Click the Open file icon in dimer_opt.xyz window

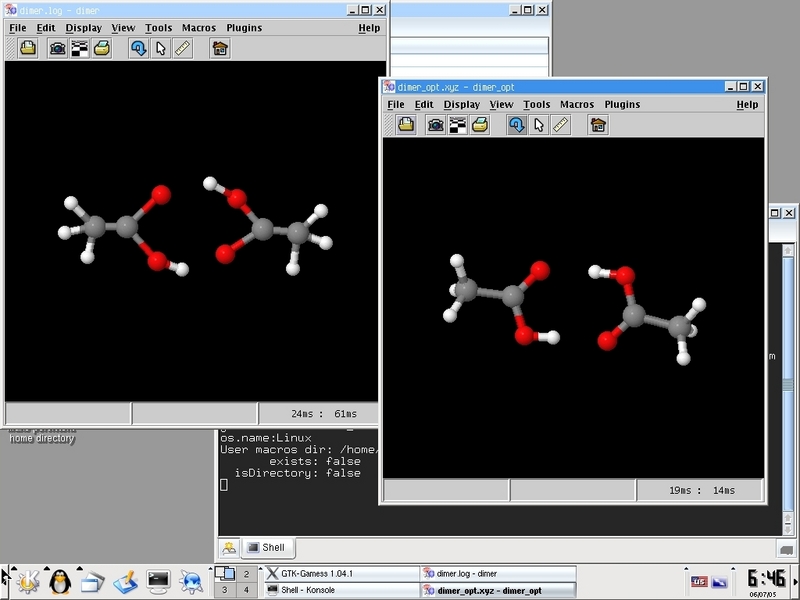pos(406,125)
